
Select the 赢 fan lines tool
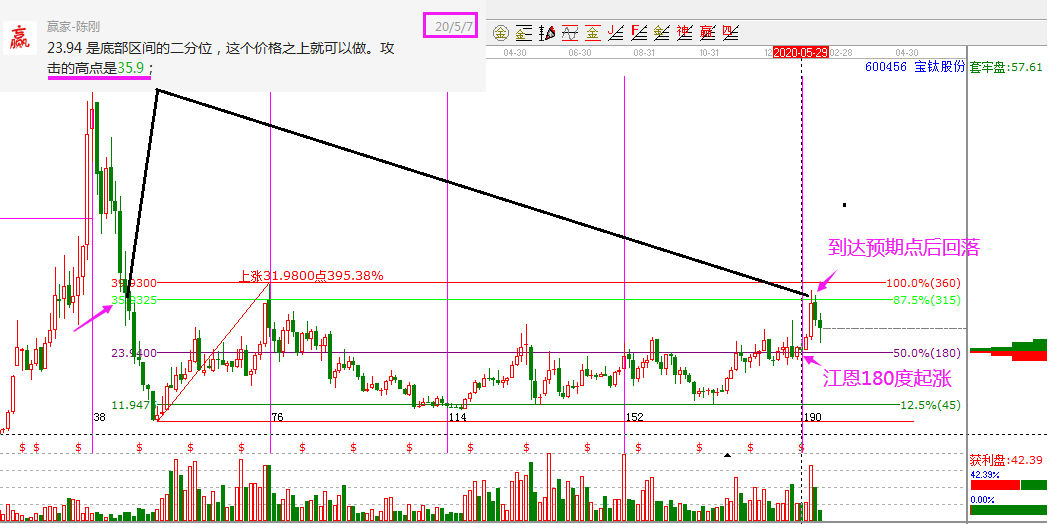coord(708,33)
